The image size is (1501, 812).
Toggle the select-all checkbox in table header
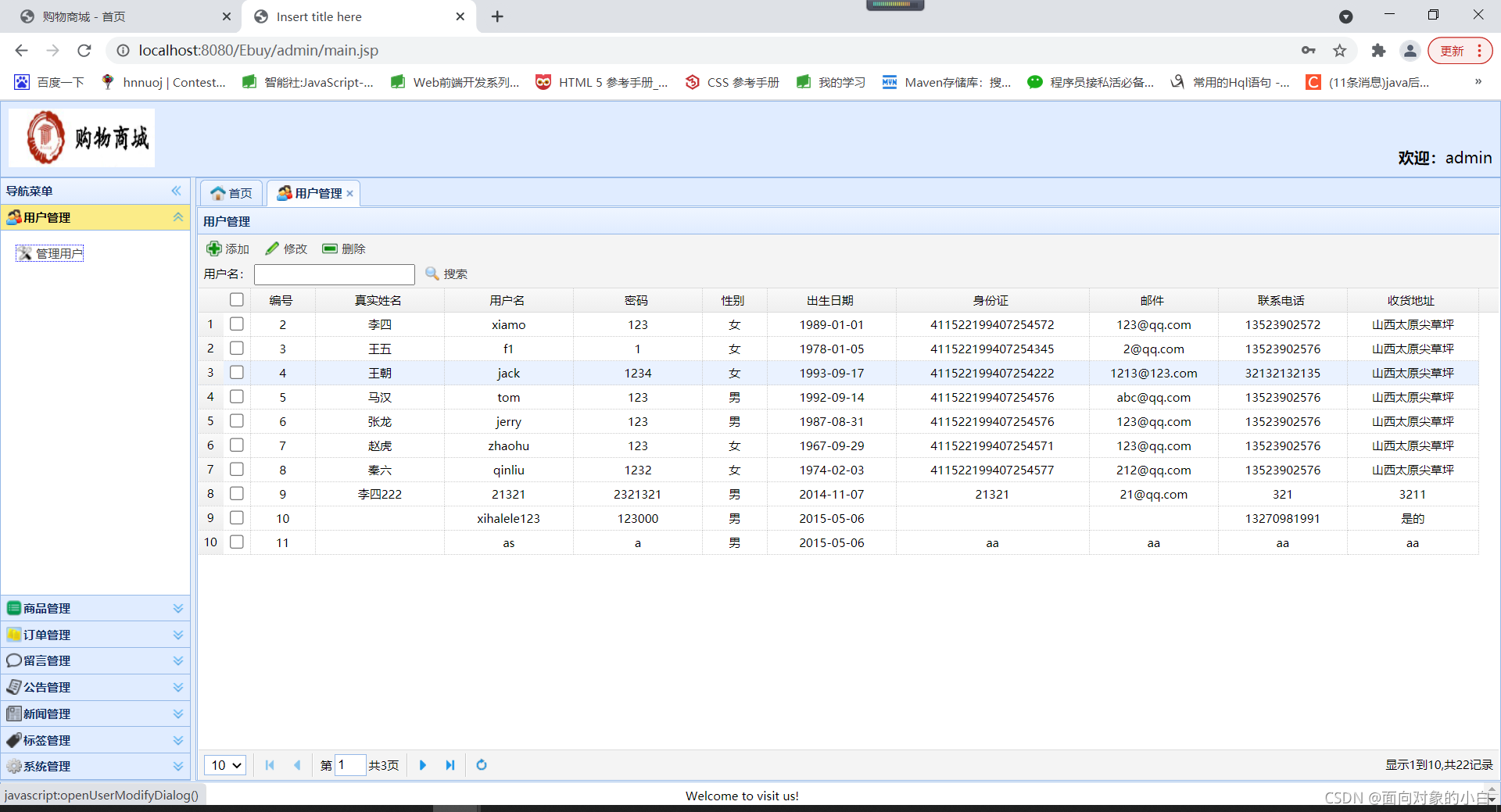237,299
